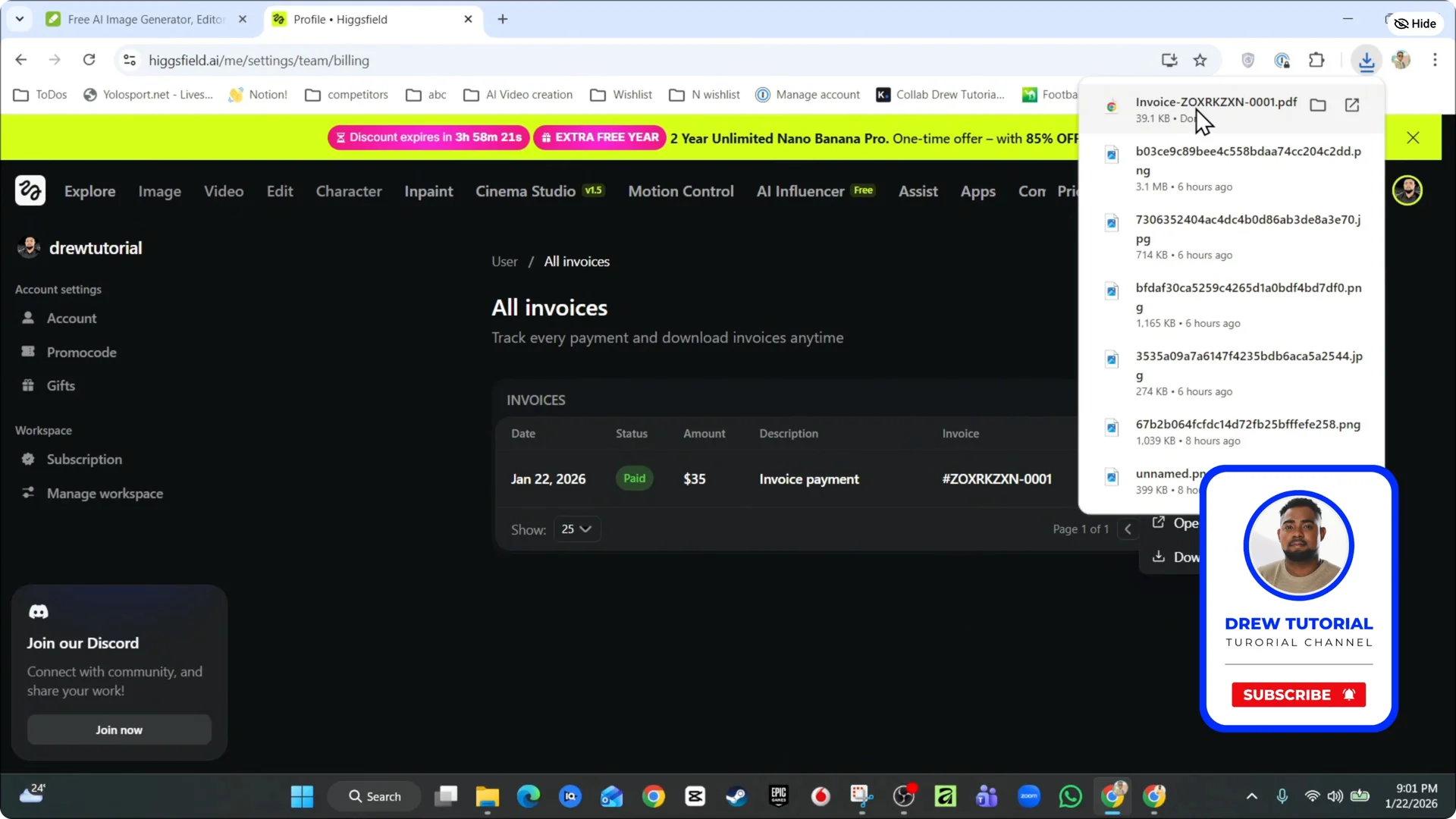The height and width of the screenshot is (819, 1456).
Task: Click the Higgsfield logo in the top-left corner
Action: pos(30,190)
